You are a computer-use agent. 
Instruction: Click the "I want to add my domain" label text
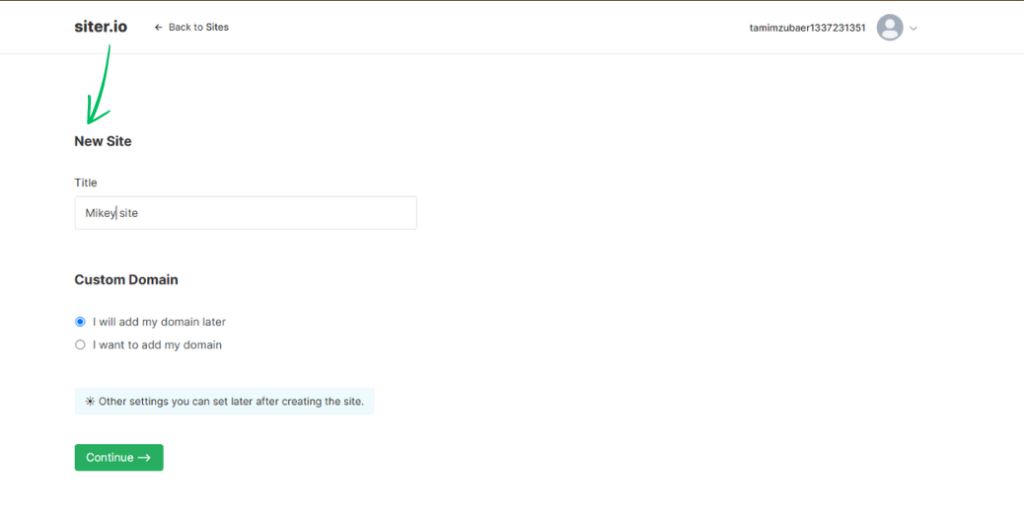(x=157, y=345)
